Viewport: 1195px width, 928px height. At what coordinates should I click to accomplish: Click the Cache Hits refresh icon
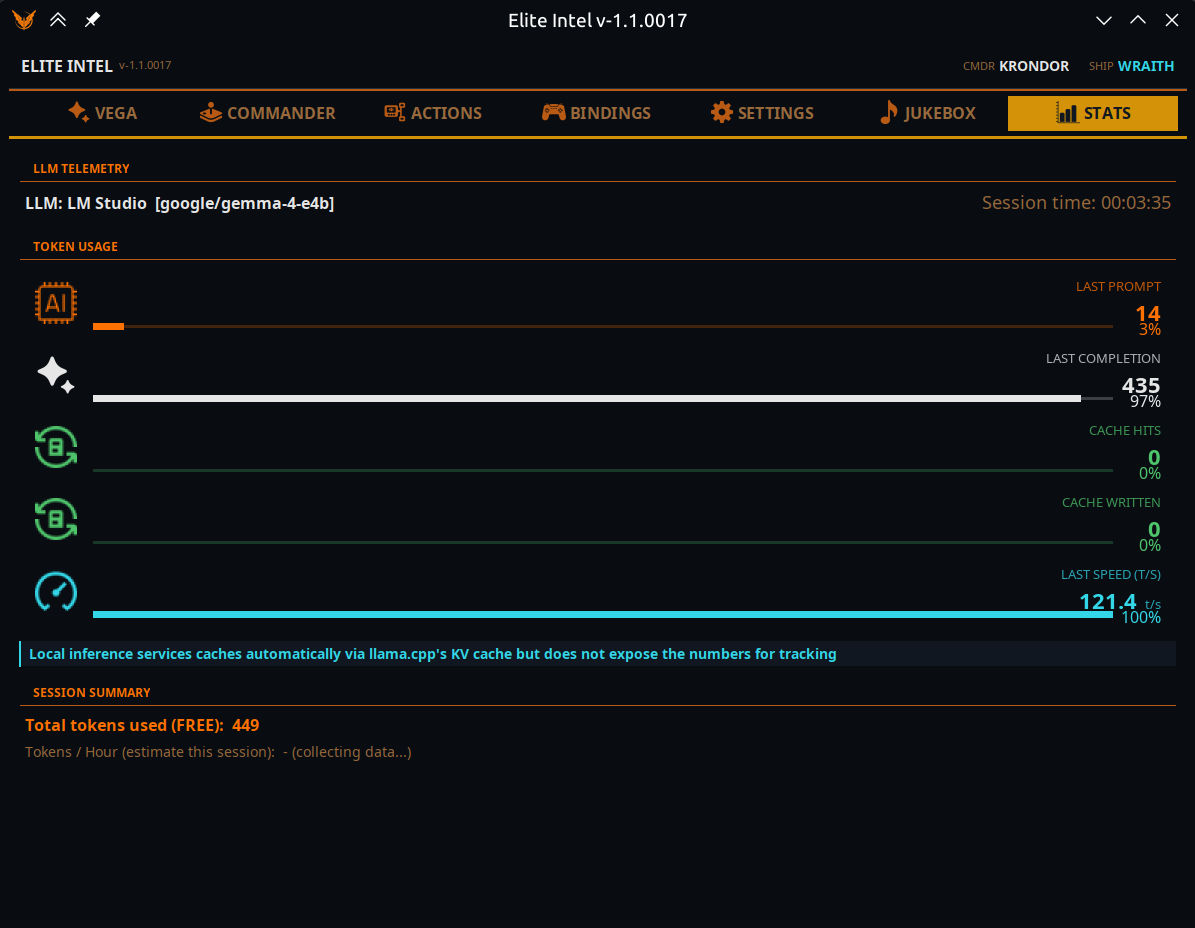coord(56,447)
